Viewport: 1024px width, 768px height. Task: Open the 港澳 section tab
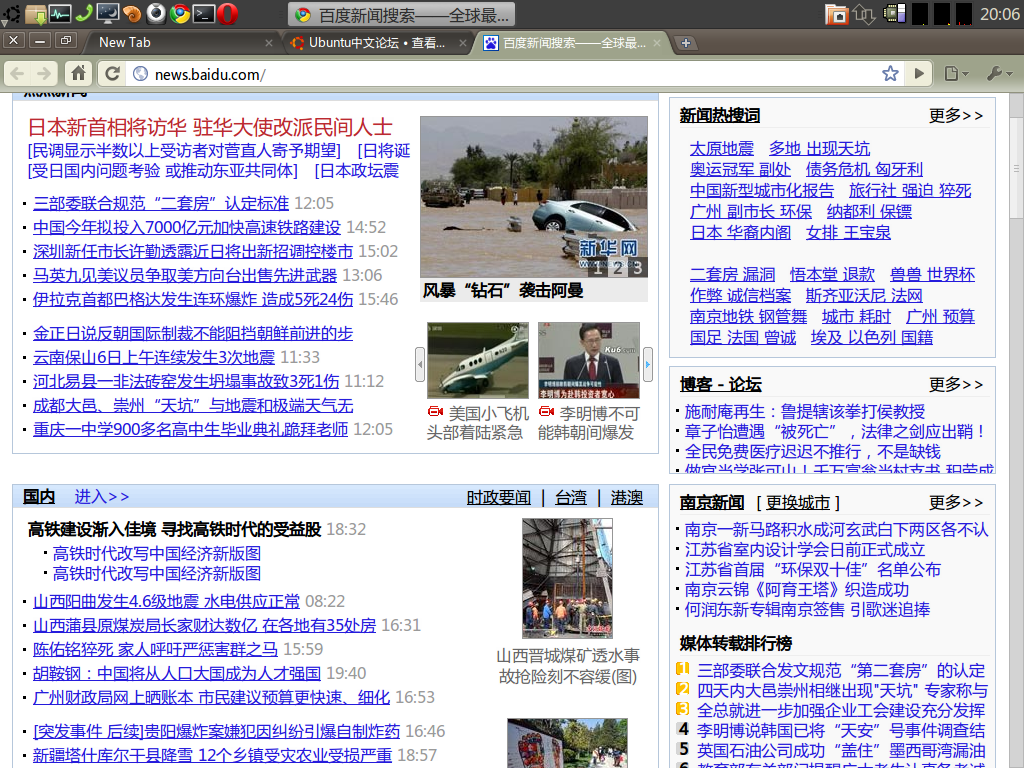(627, 498)
